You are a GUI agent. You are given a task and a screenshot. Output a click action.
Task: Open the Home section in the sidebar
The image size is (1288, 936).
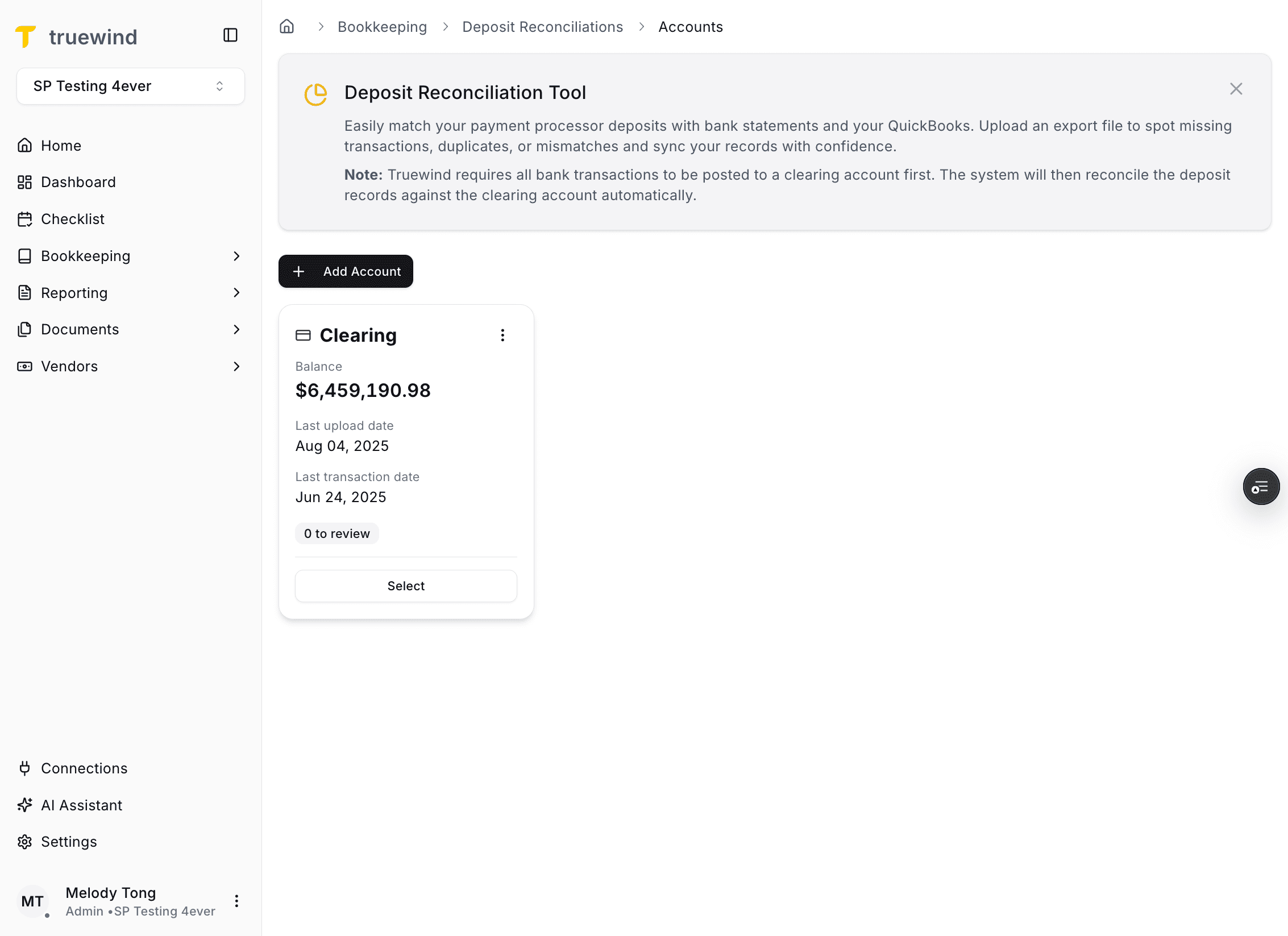click(x=60, y=145)
